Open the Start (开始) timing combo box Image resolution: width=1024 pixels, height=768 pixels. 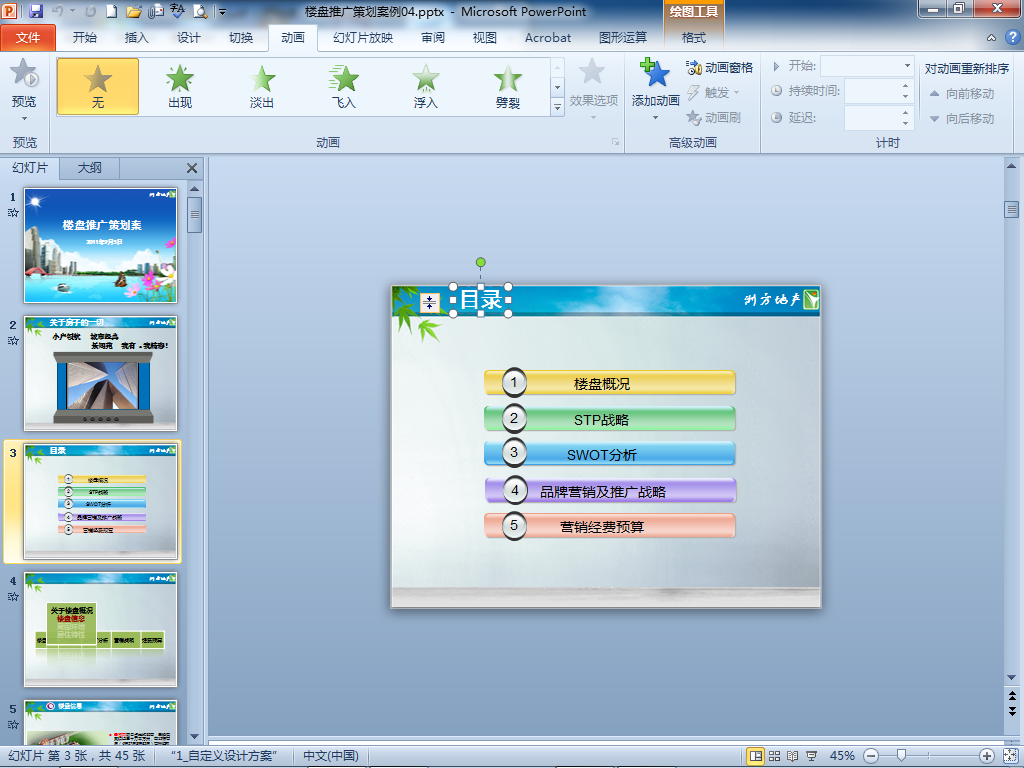click(x=867, y=66)
